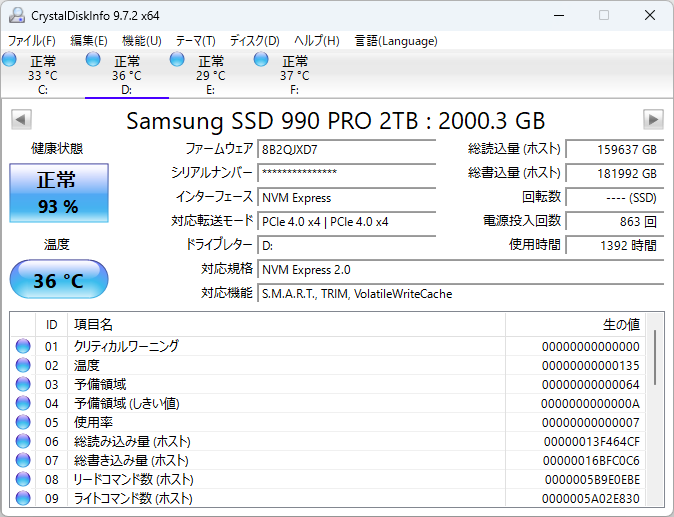Click status orb of attribute 04 row
The width and height of the screenshot is (674, 517).
pos(23,403)
